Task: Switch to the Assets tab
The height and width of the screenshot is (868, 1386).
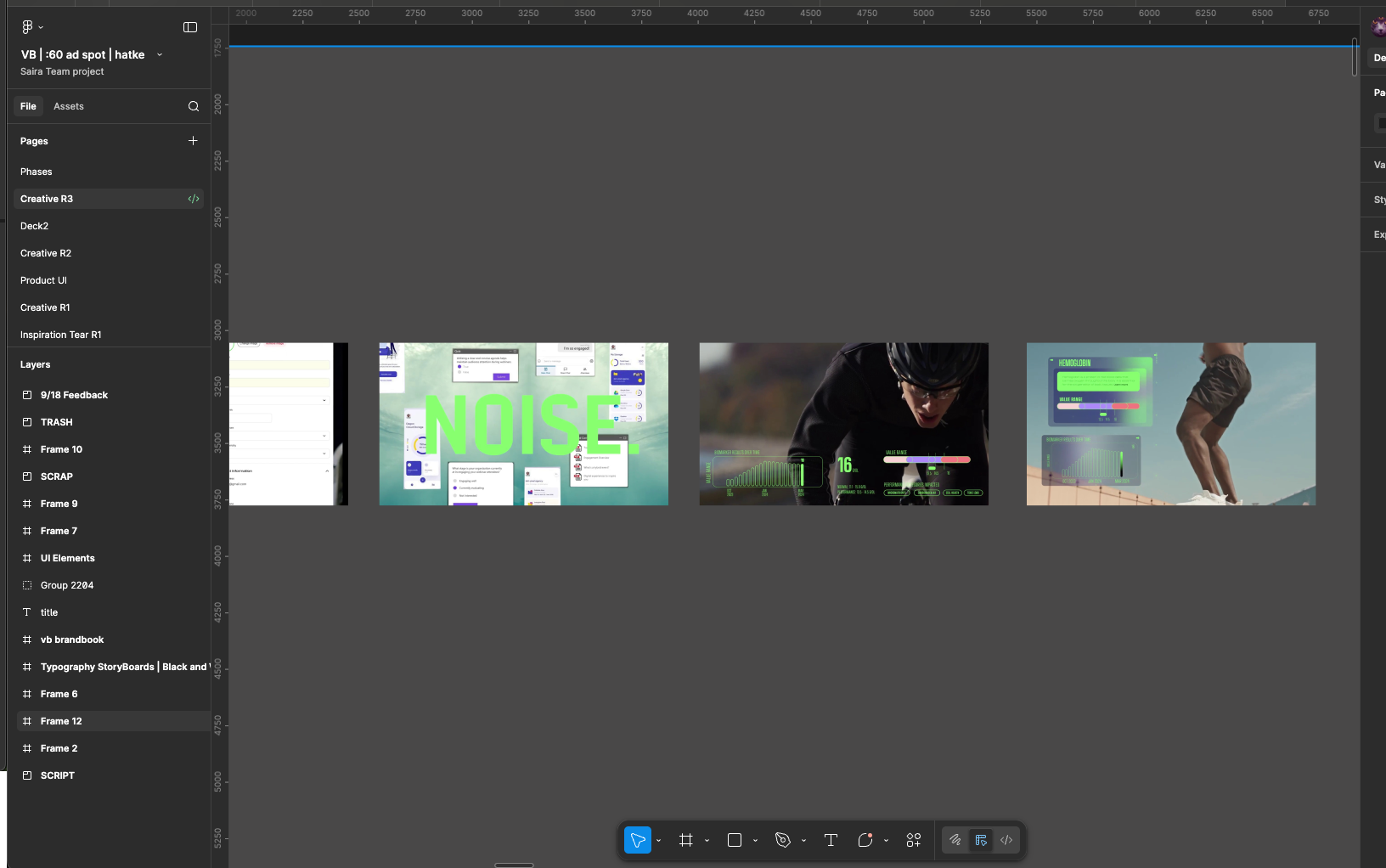Action: pos(69,106)
